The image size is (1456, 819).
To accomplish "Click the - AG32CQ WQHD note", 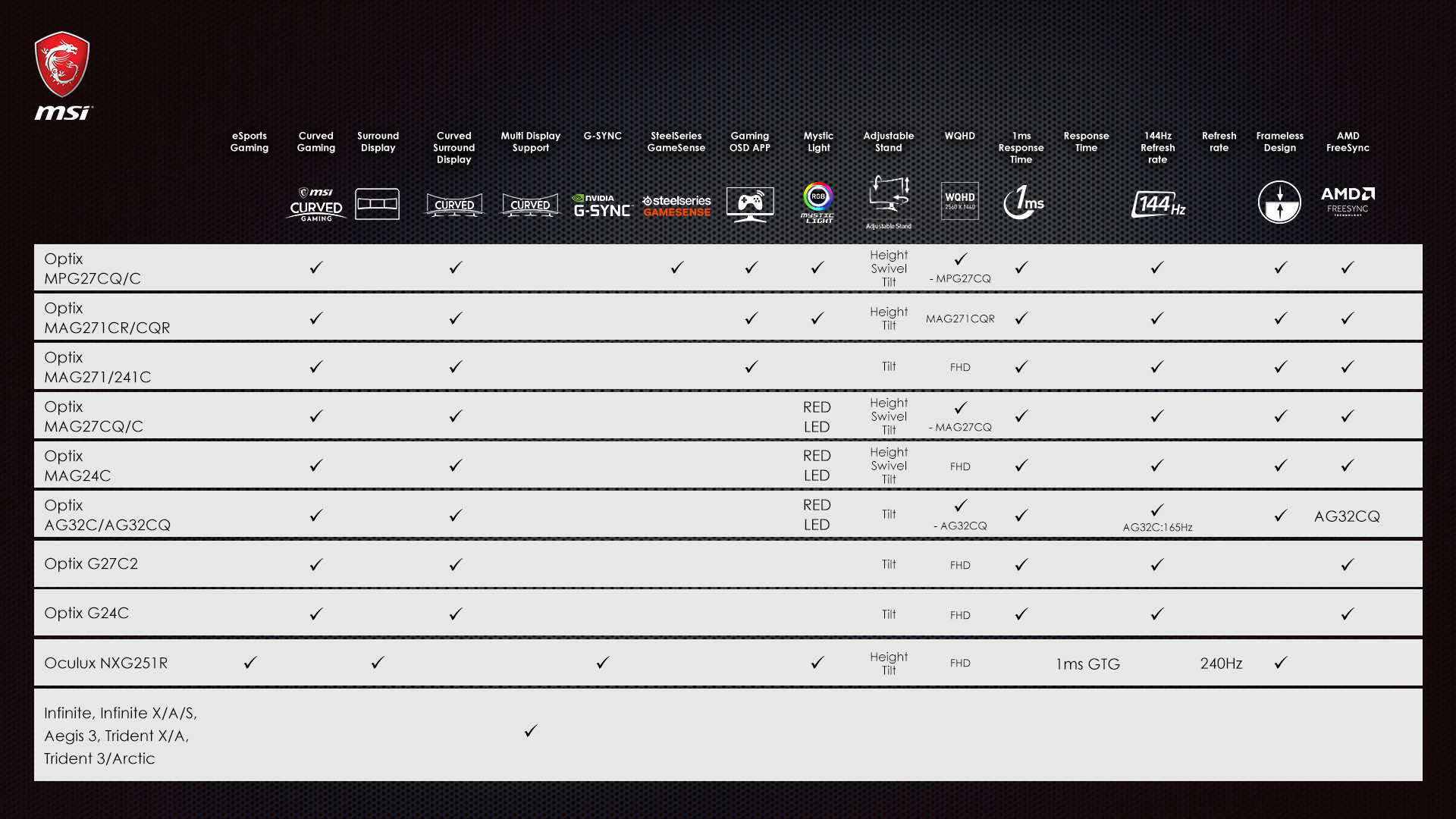I will (960, 526).
